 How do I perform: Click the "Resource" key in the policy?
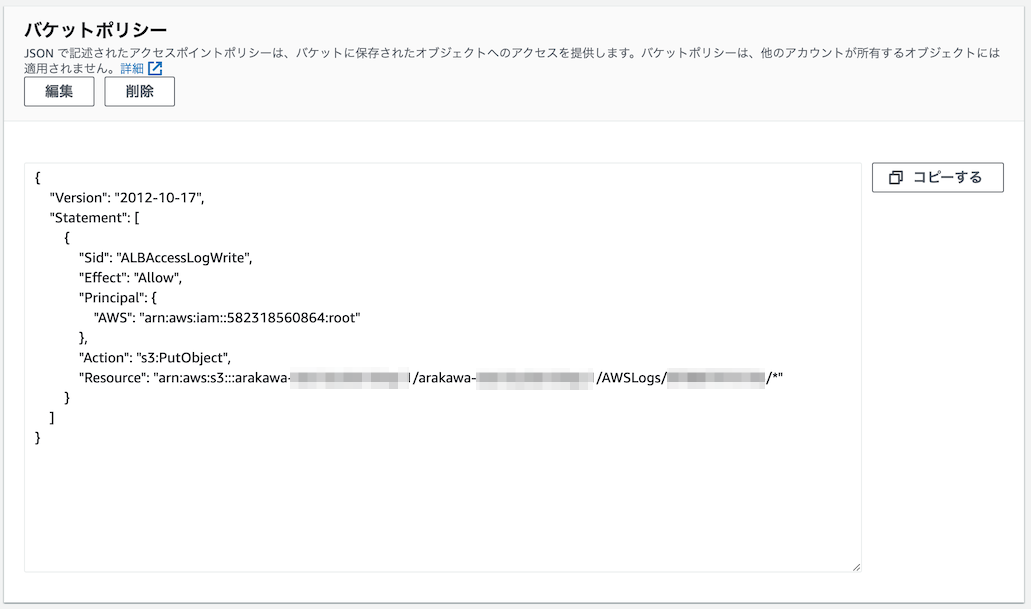click(x=112, y=377)
